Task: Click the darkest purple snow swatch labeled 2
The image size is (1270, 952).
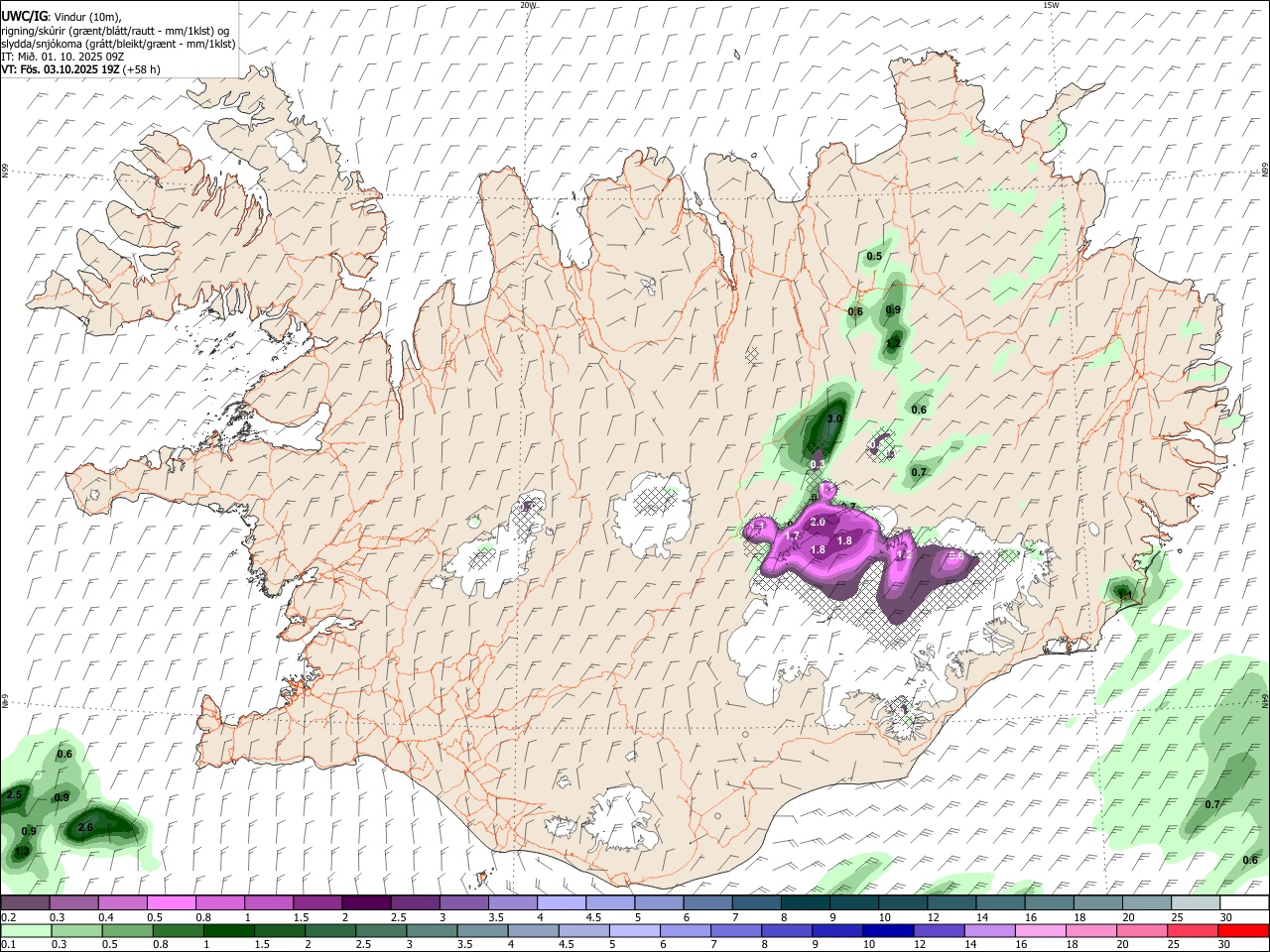Action: coord(365,902)
